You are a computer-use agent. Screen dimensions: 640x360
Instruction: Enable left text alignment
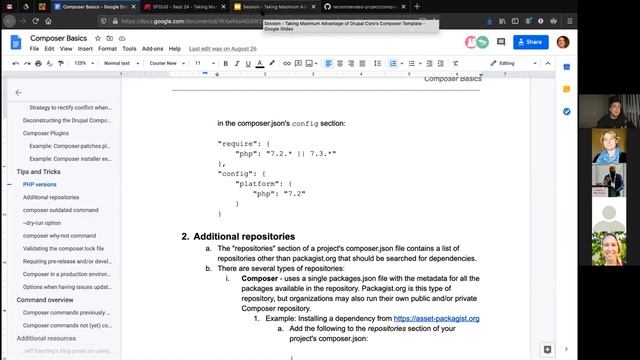(329, 63)
